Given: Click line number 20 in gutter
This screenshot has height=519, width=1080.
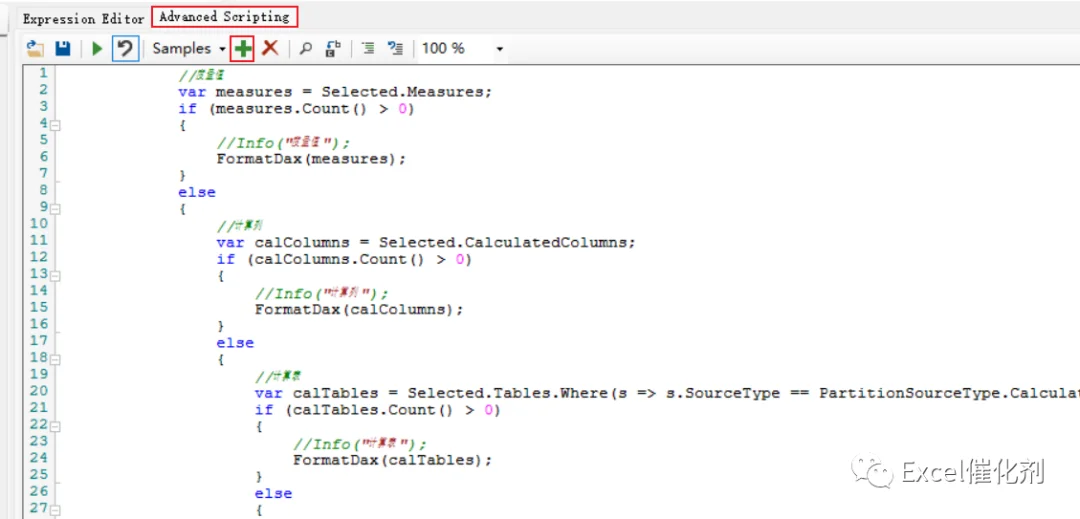Looking at the screenshot, I should point(39,390).
